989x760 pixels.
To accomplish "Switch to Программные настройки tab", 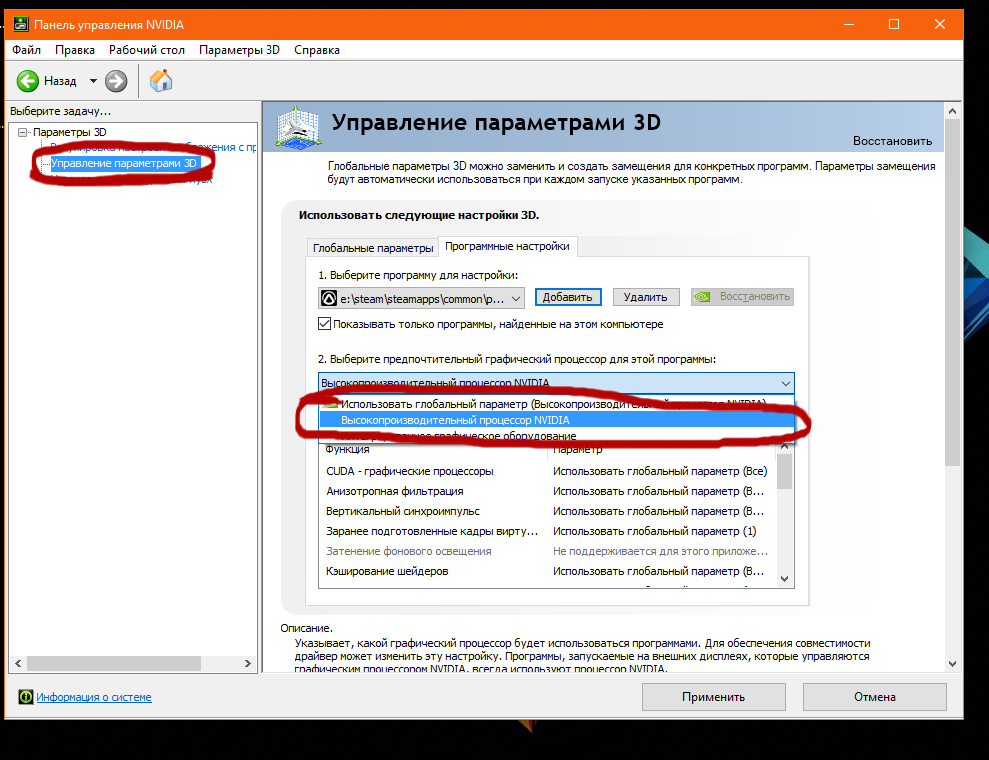I will (507, 246).
